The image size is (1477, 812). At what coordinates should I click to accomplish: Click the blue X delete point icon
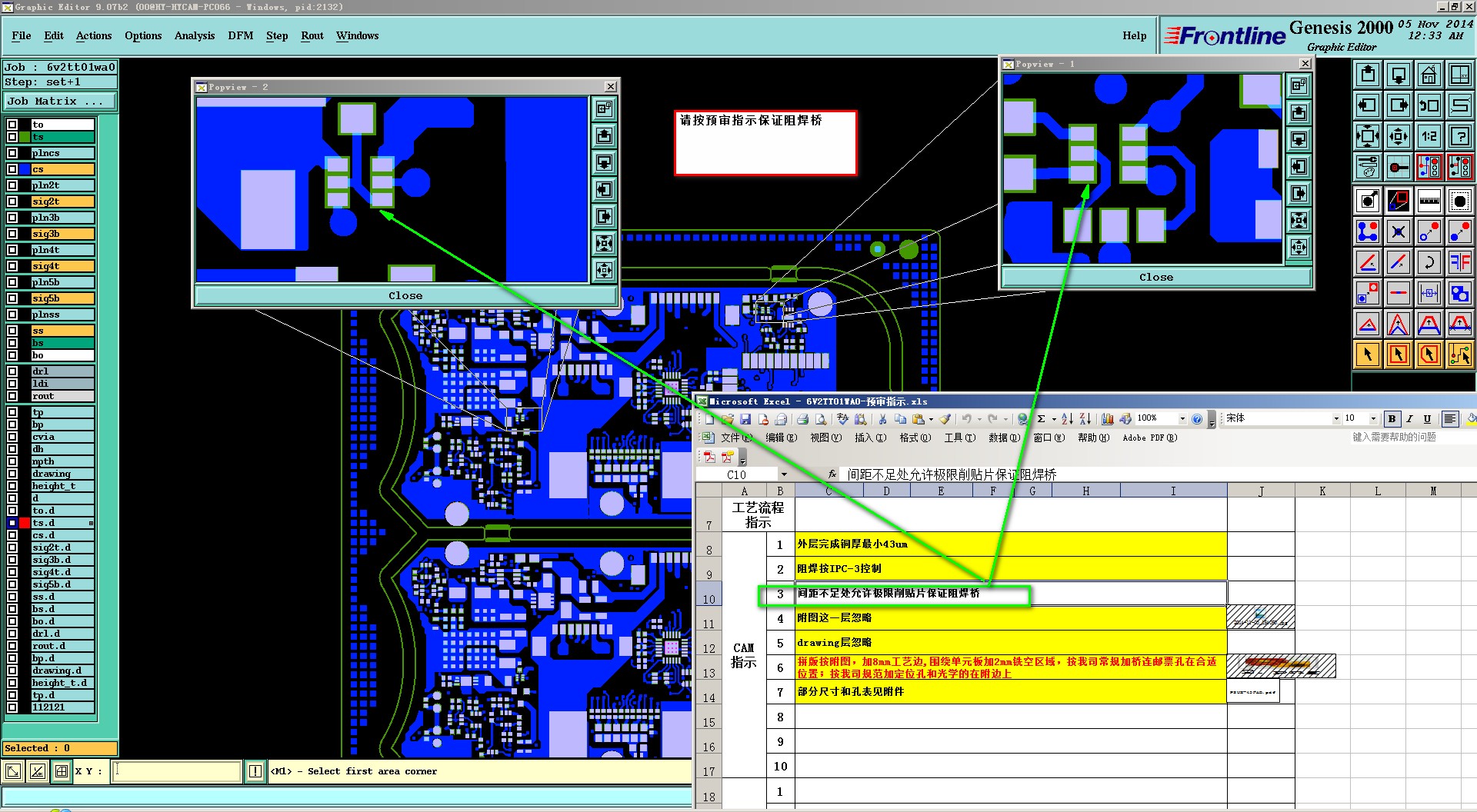click(1399, 231)
